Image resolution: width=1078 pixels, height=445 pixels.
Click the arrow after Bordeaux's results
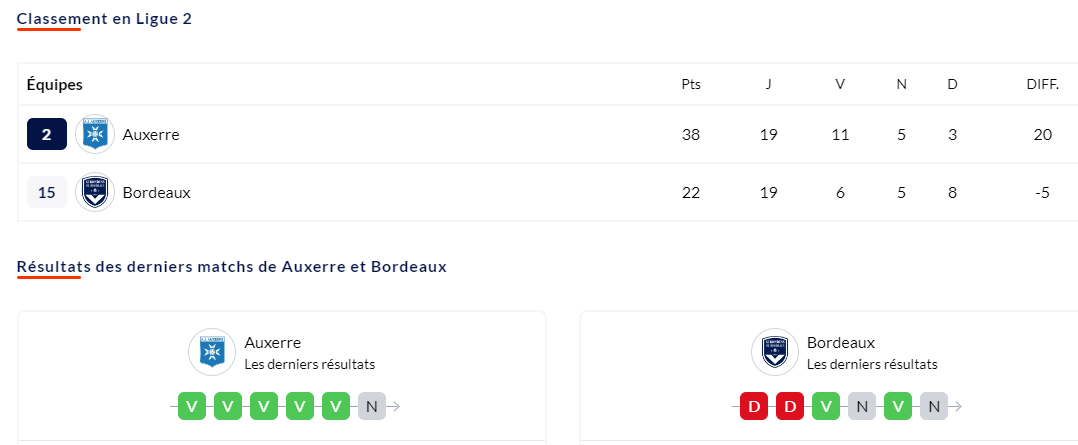956,406
